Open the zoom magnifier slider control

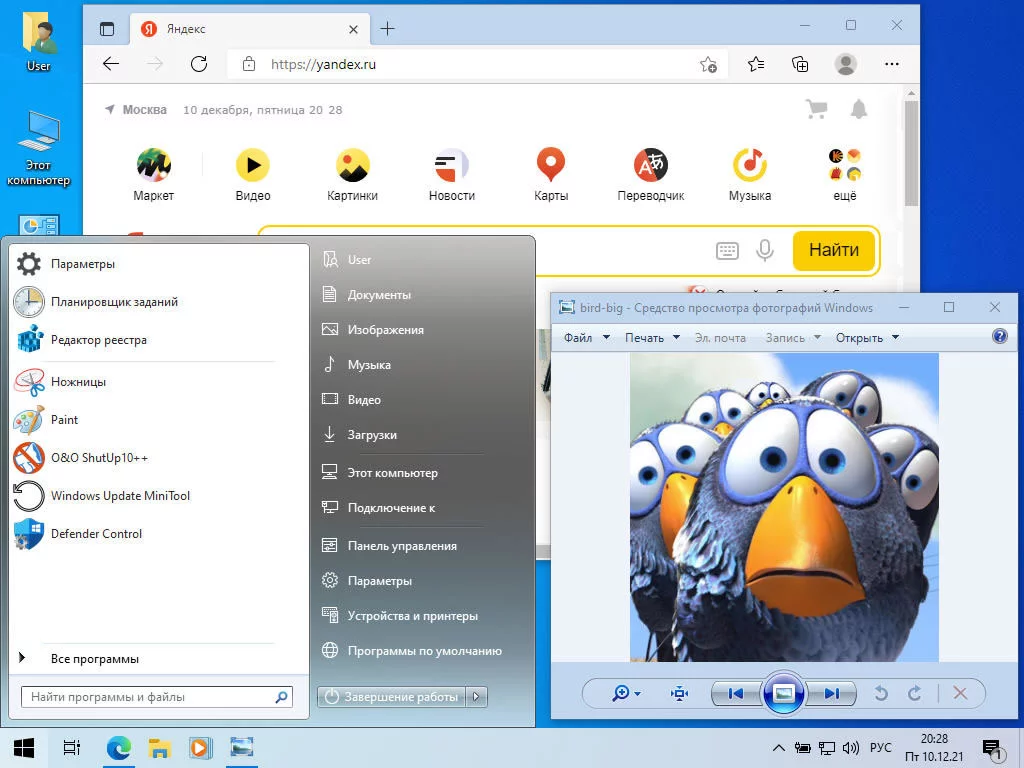626,693
